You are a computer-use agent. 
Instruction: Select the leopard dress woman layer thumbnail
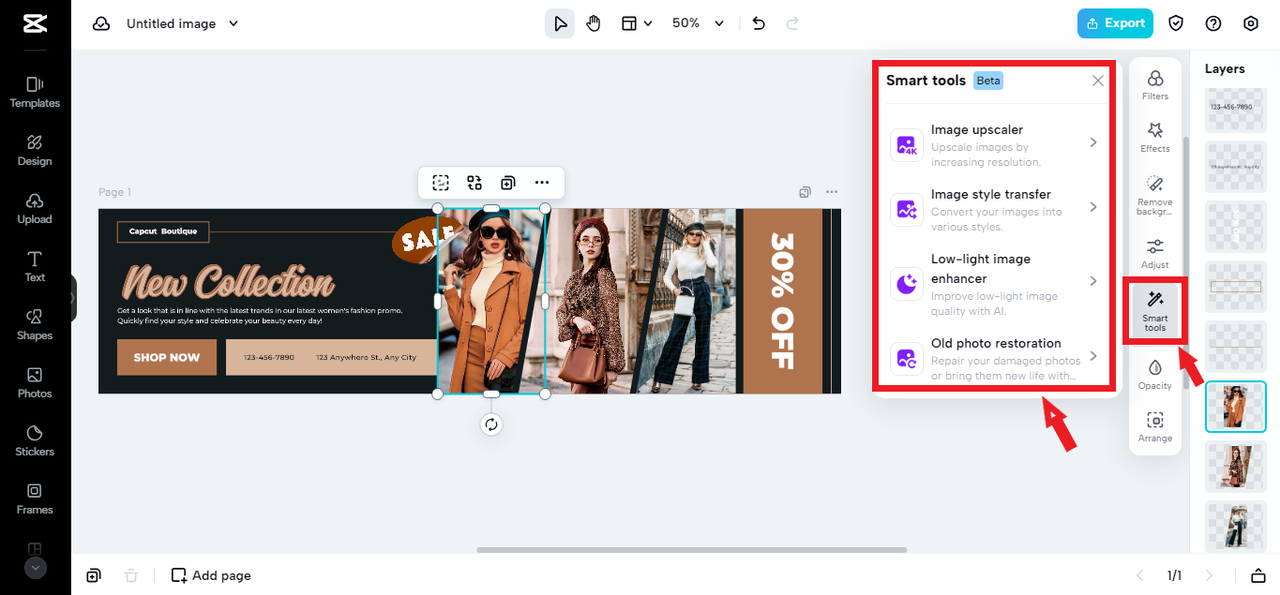click(x=1235, y=466)
